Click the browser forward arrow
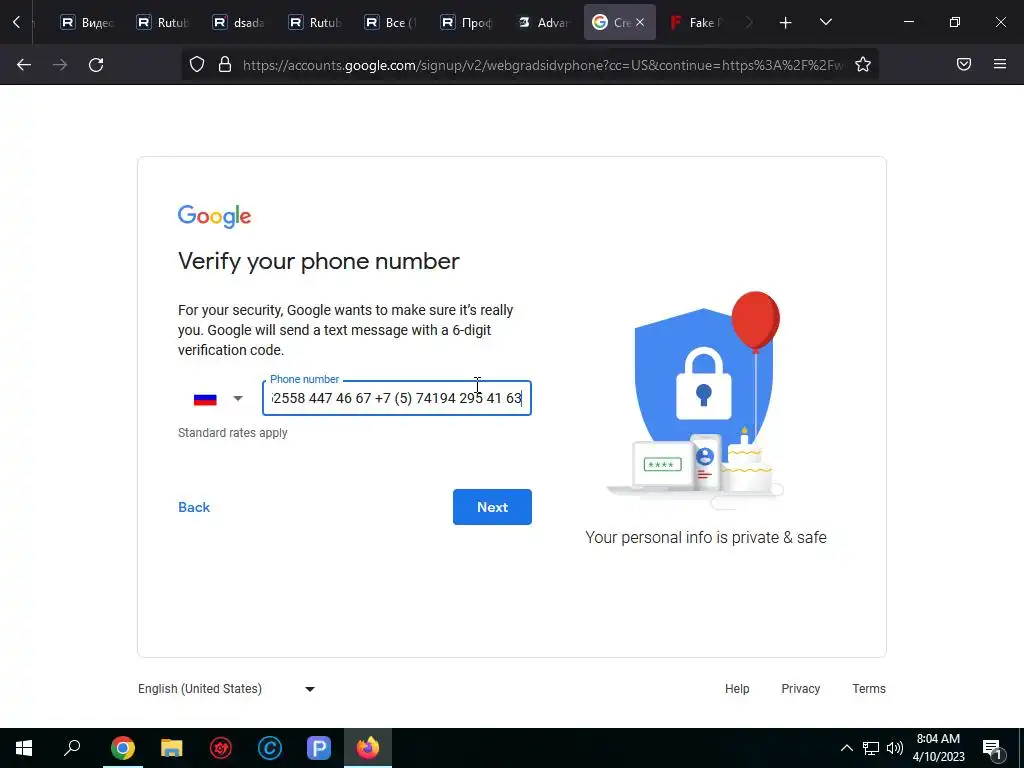This screenshot has width=1024, height=768. [x=60, y=65]
